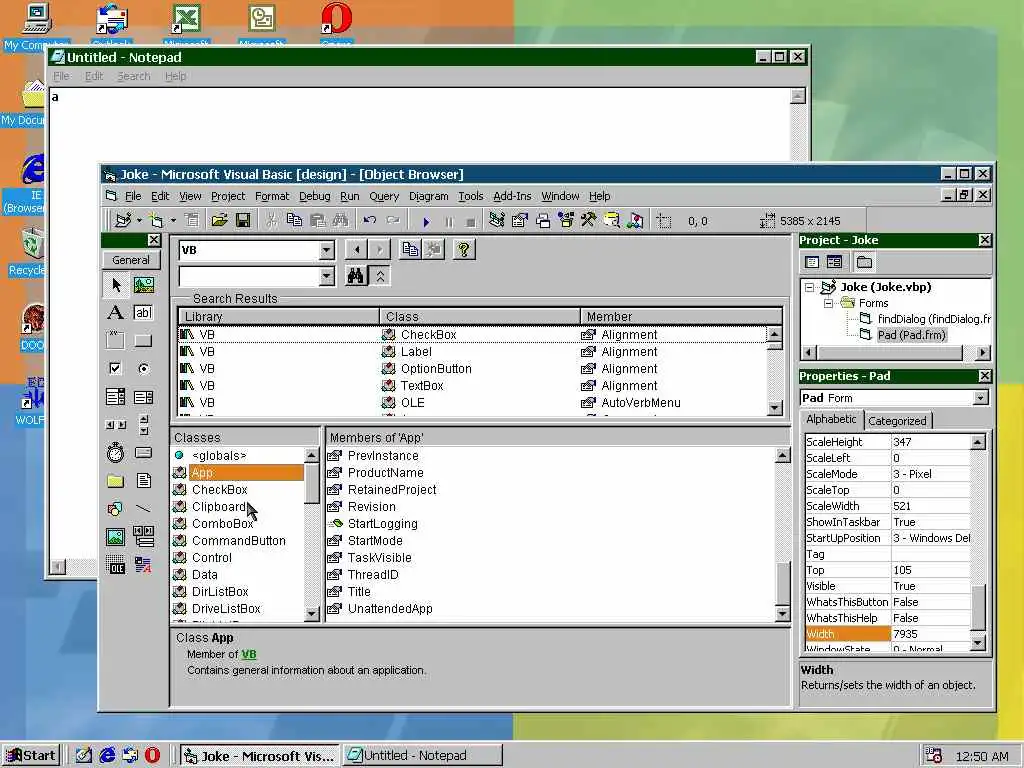This screenshot has width=1024, height=768.
Task: Open the Debug menu
Action: (314, 196)
